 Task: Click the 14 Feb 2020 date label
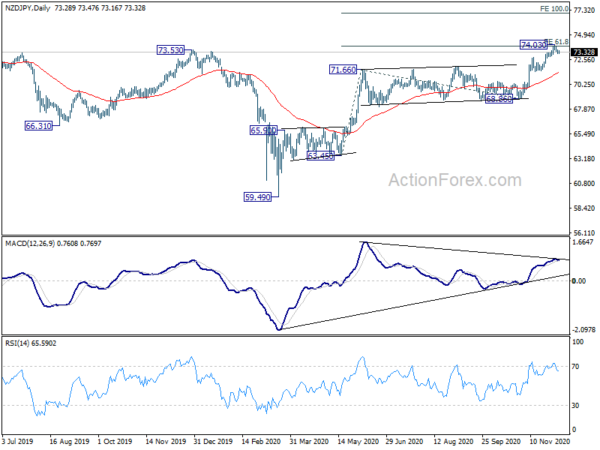click(x=261, y=441)
